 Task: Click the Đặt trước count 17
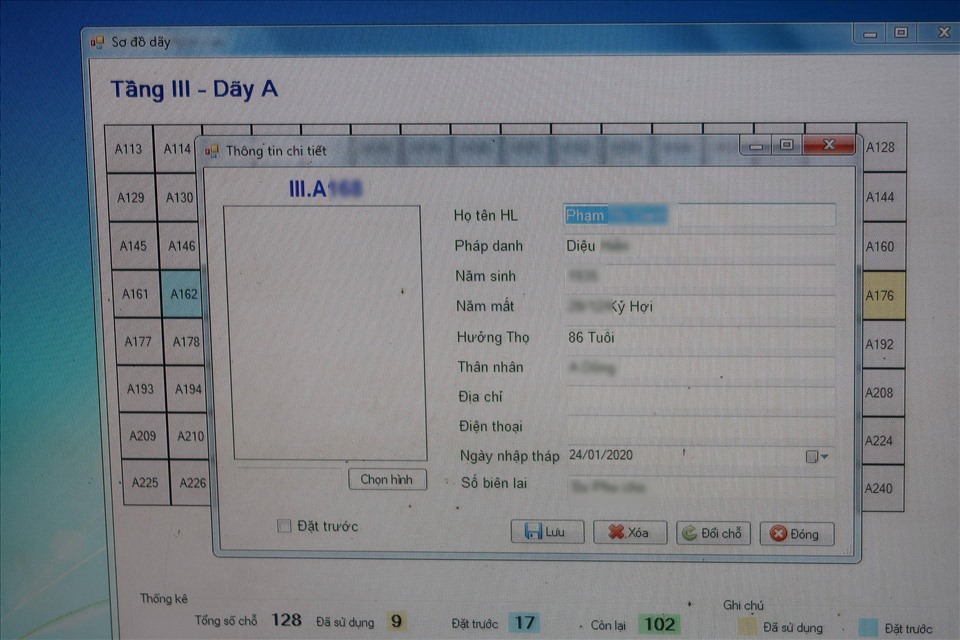click(524, 623)
